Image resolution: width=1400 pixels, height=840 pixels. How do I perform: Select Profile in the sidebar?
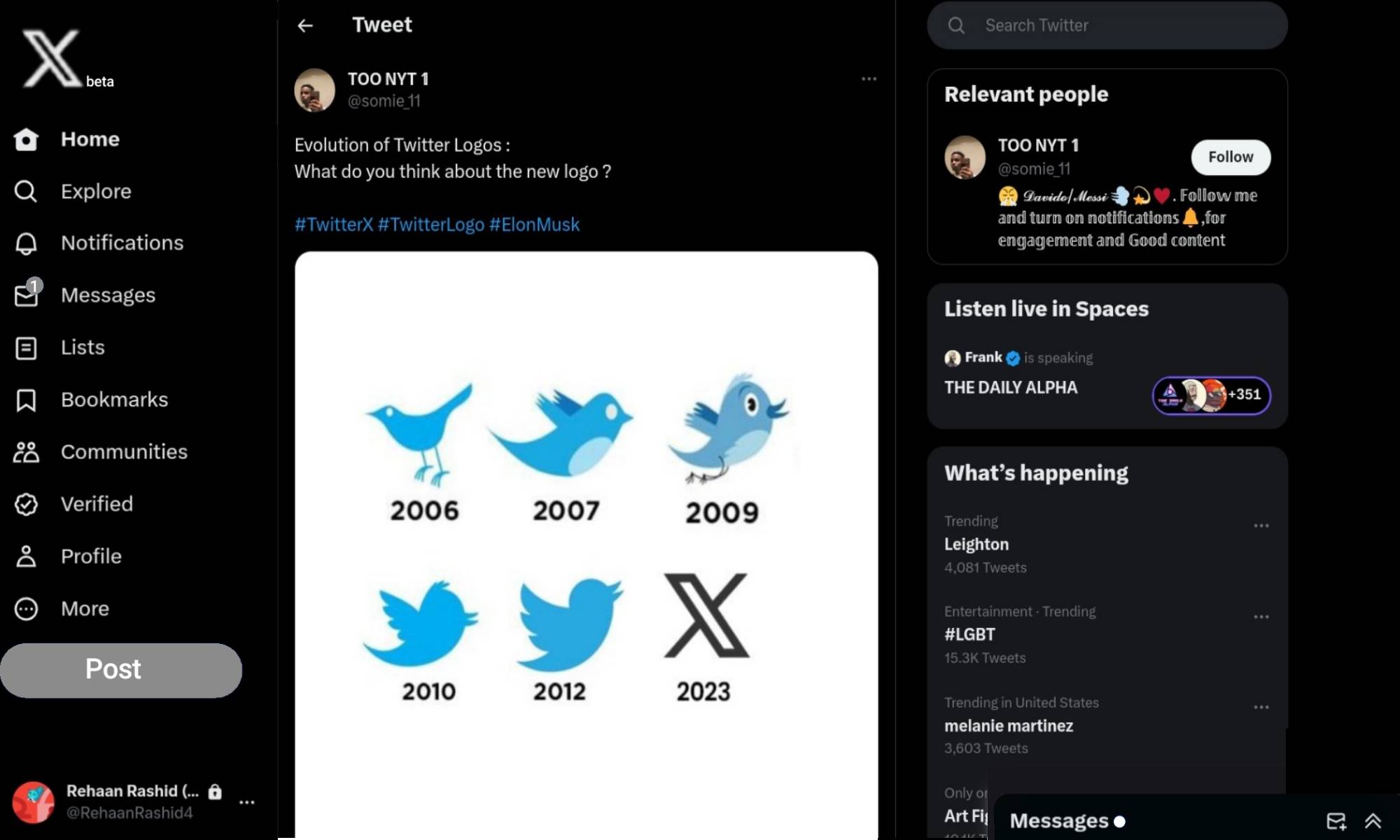click(25, 556)
